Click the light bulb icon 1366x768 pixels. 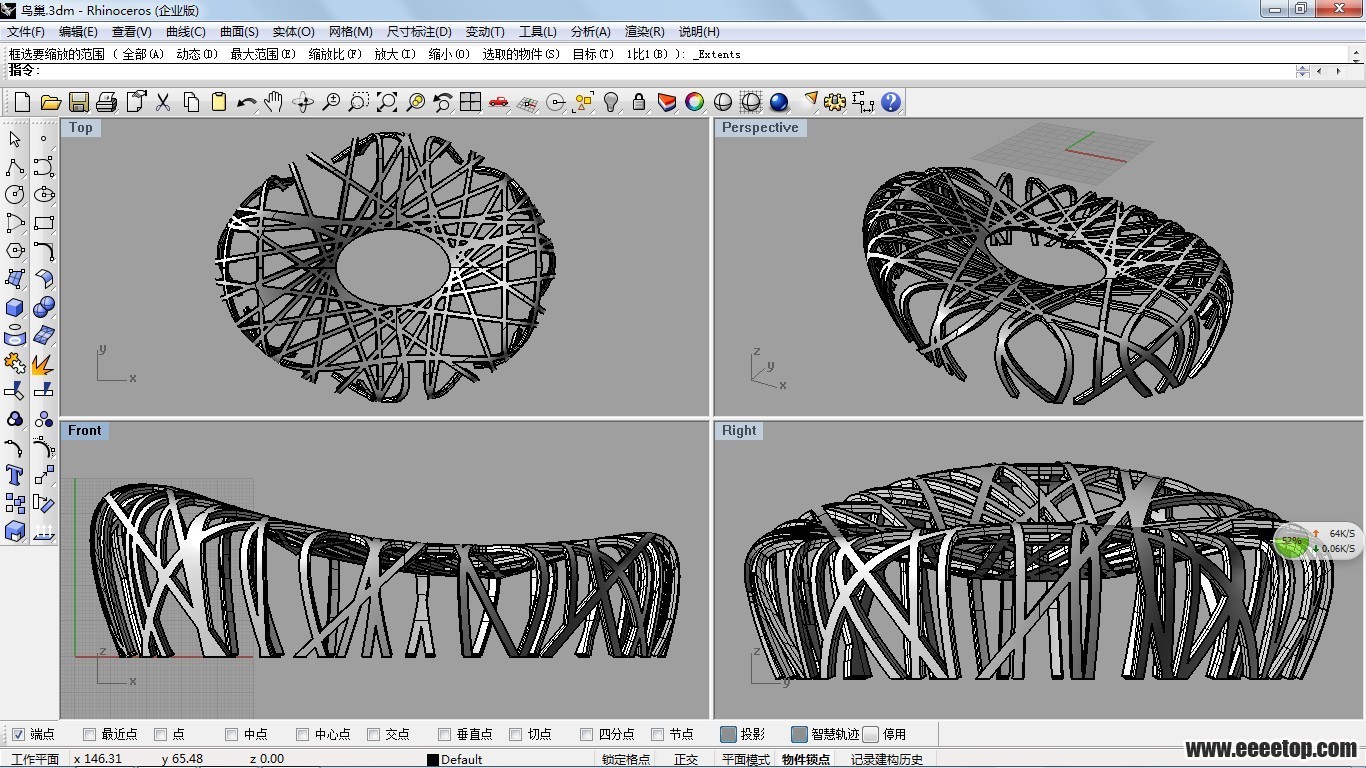point(610,102)
